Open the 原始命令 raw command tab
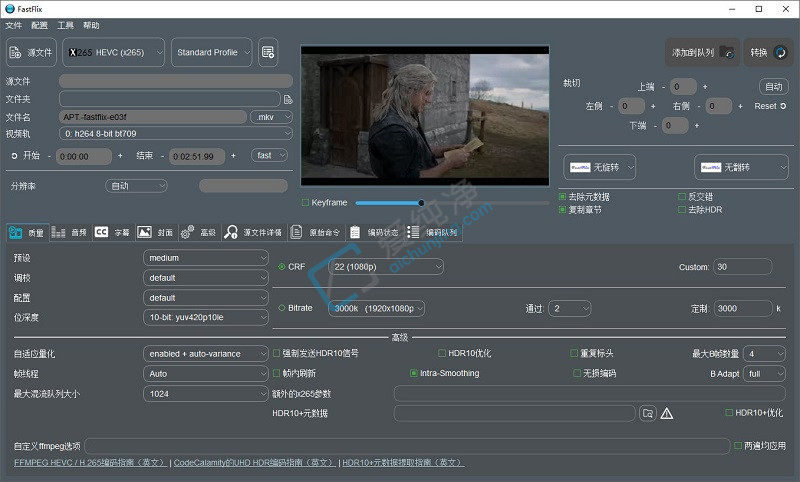This screenshot has width=800, height=482. 316,233
